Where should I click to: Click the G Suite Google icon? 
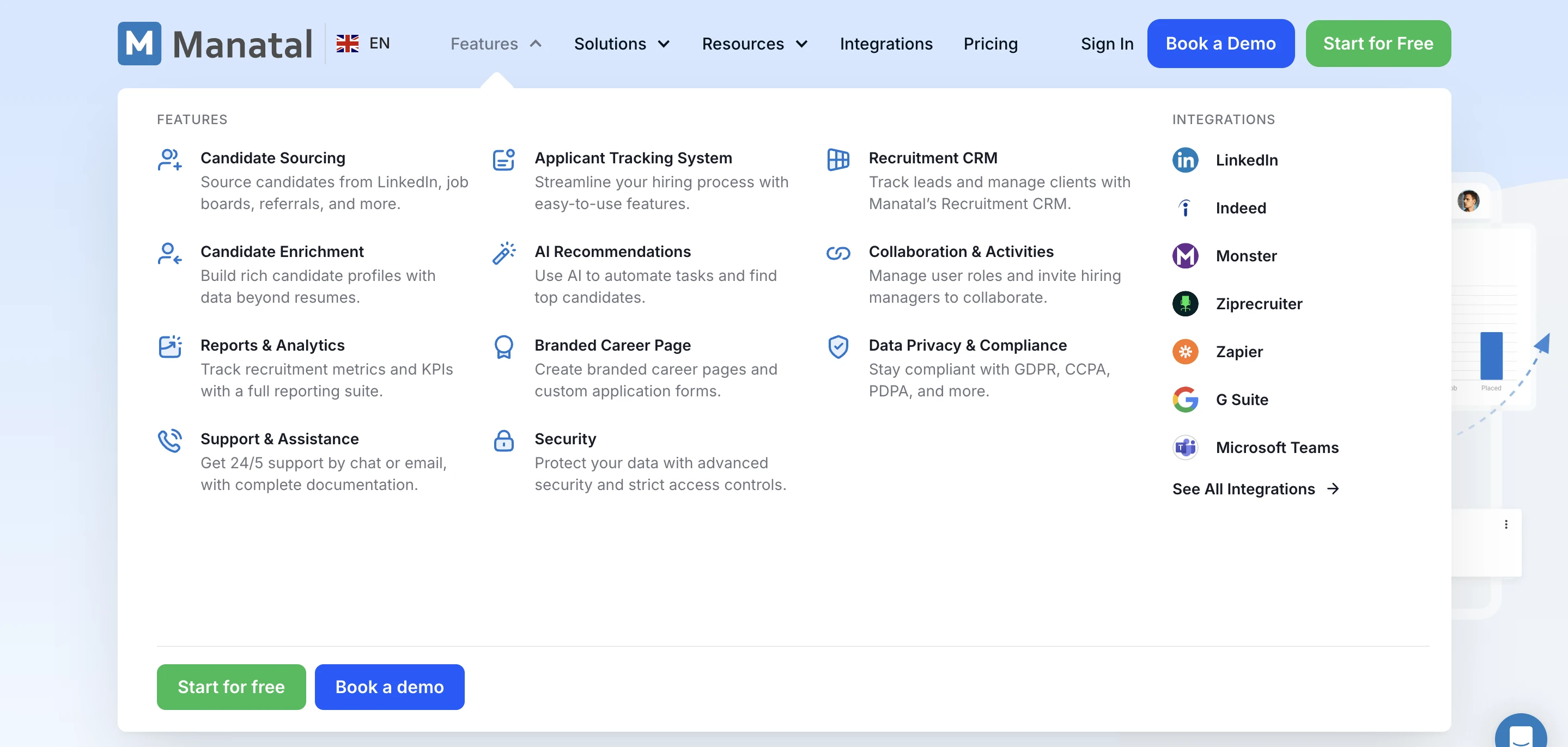pyautogui.click(x=1184, y=400)
